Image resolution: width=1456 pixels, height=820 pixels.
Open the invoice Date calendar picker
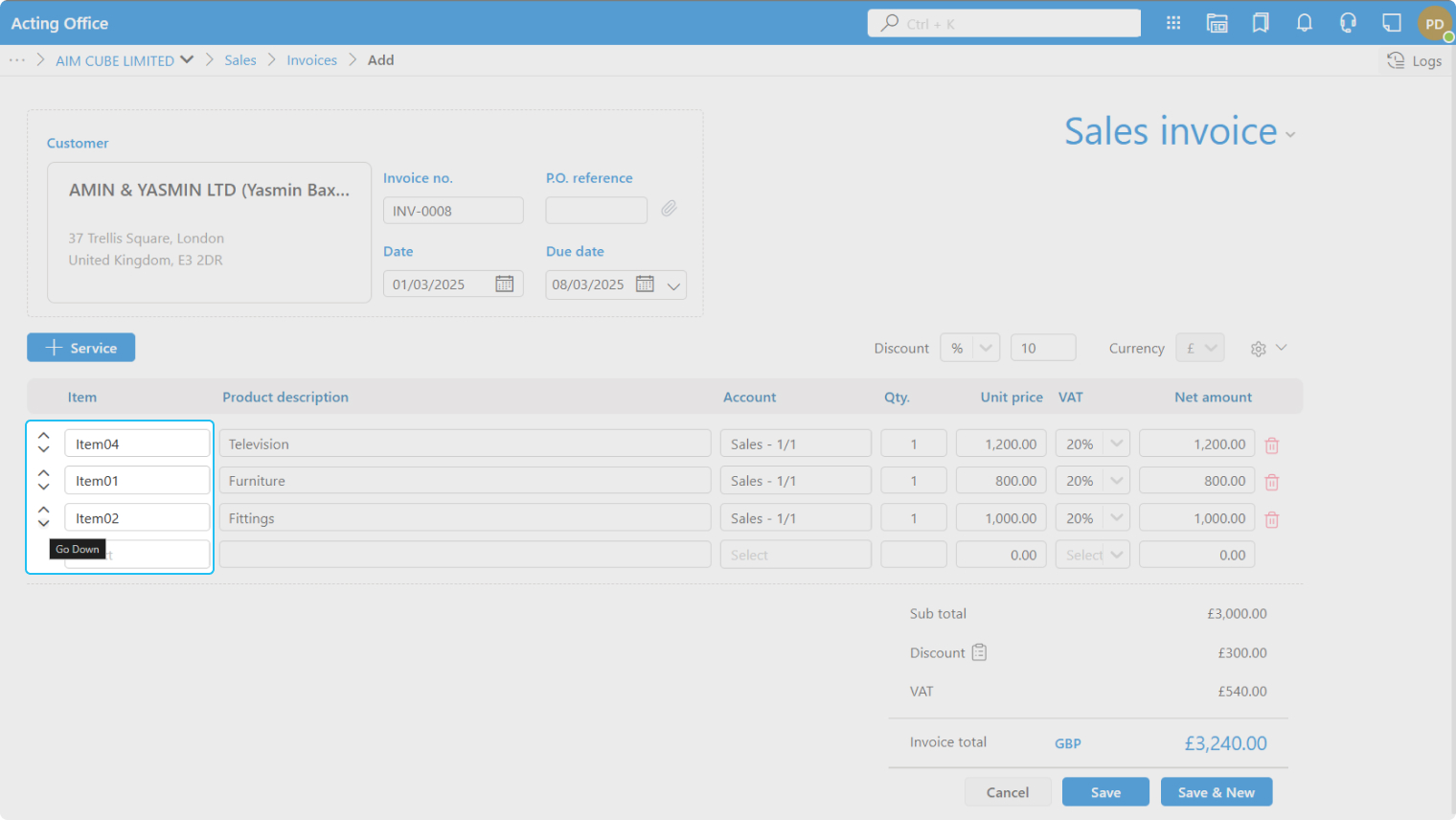point(504,284)
